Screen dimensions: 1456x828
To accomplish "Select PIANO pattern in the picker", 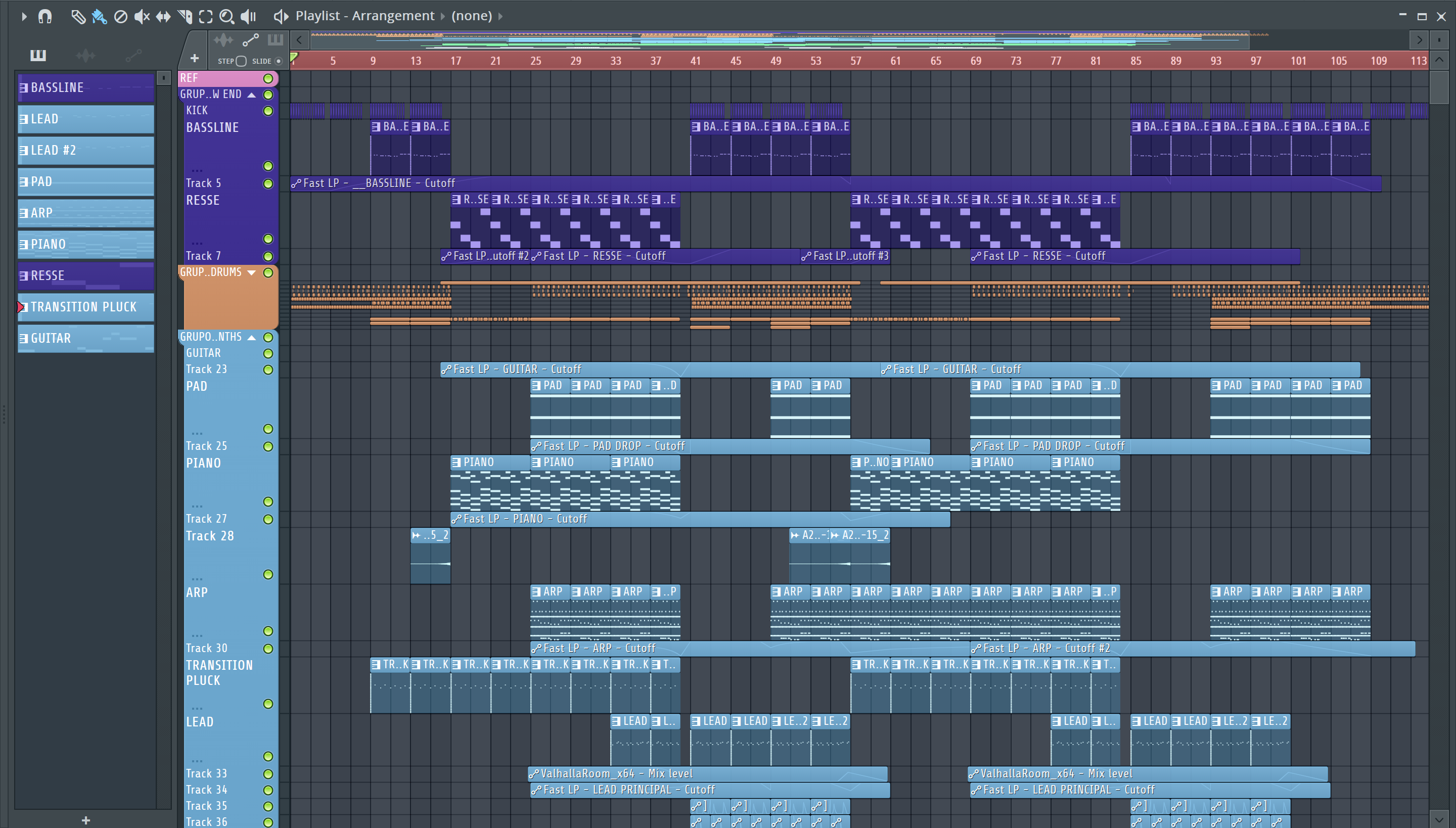I will point(86,244).
